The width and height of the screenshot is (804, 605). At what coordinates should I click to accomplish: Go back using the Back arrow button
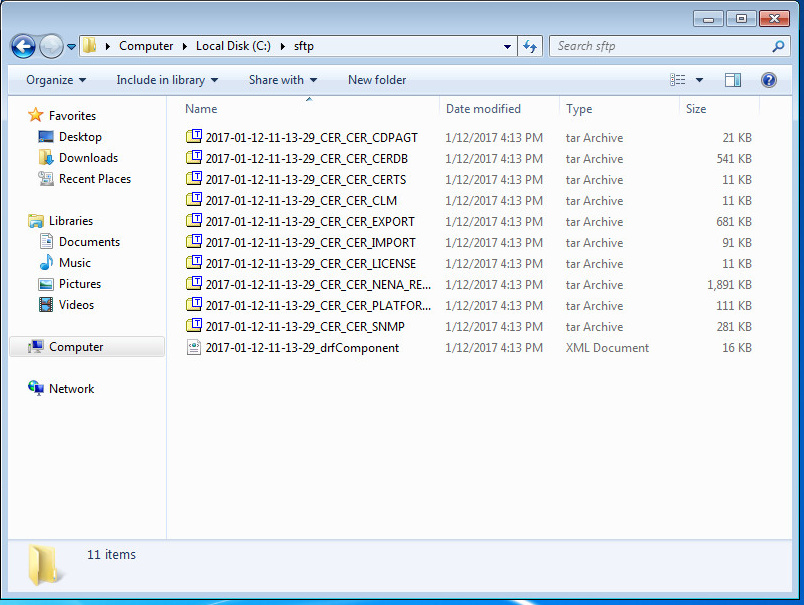point(23,47)
